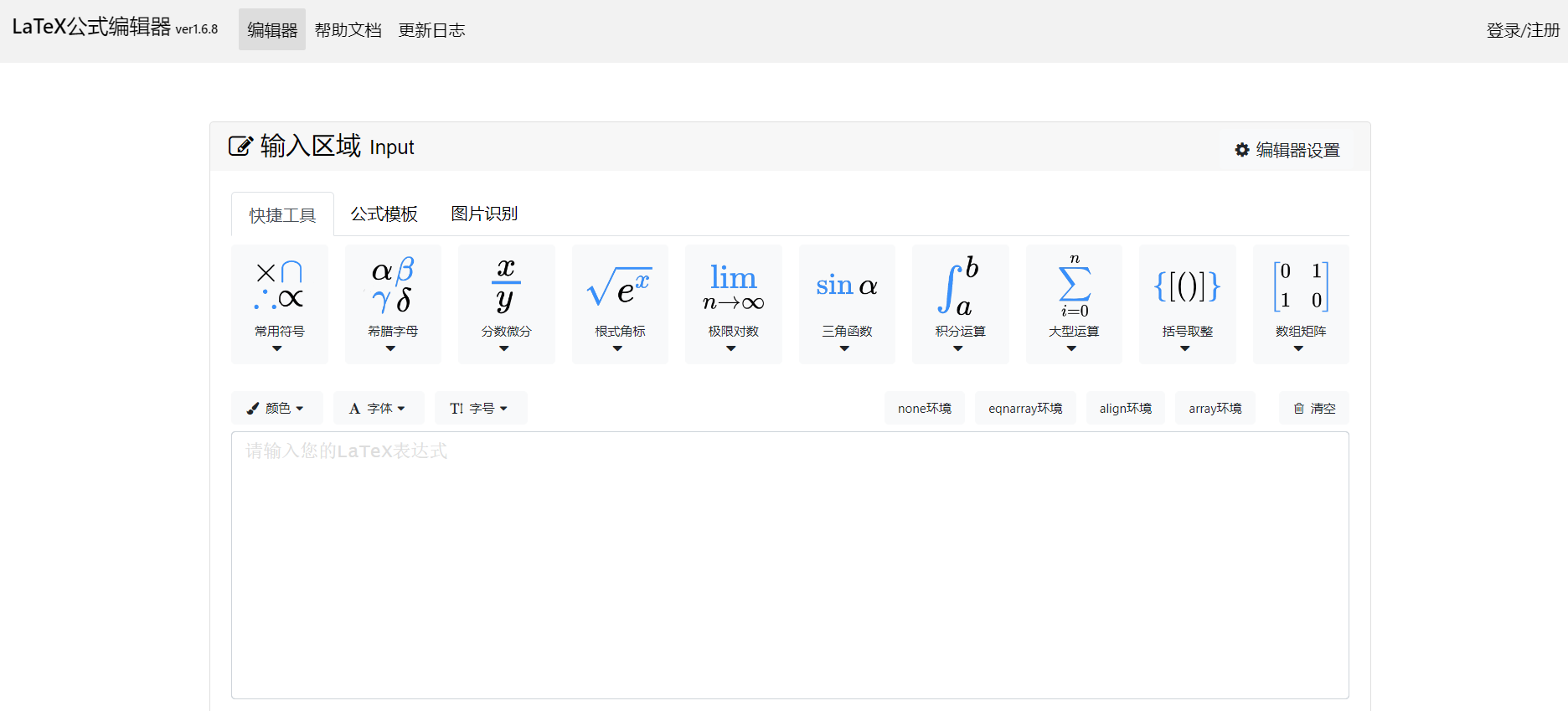Click the root and subscript (根式角标) icon
Viewport: 1568px width, 711px height.
(x=620, y=303)
